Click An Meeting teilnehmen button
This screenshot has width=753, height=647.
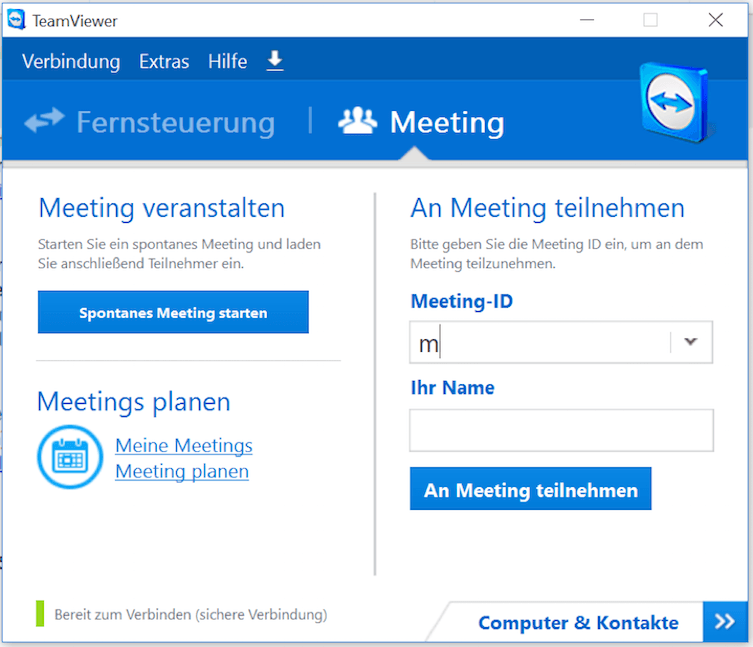[530, 488]
